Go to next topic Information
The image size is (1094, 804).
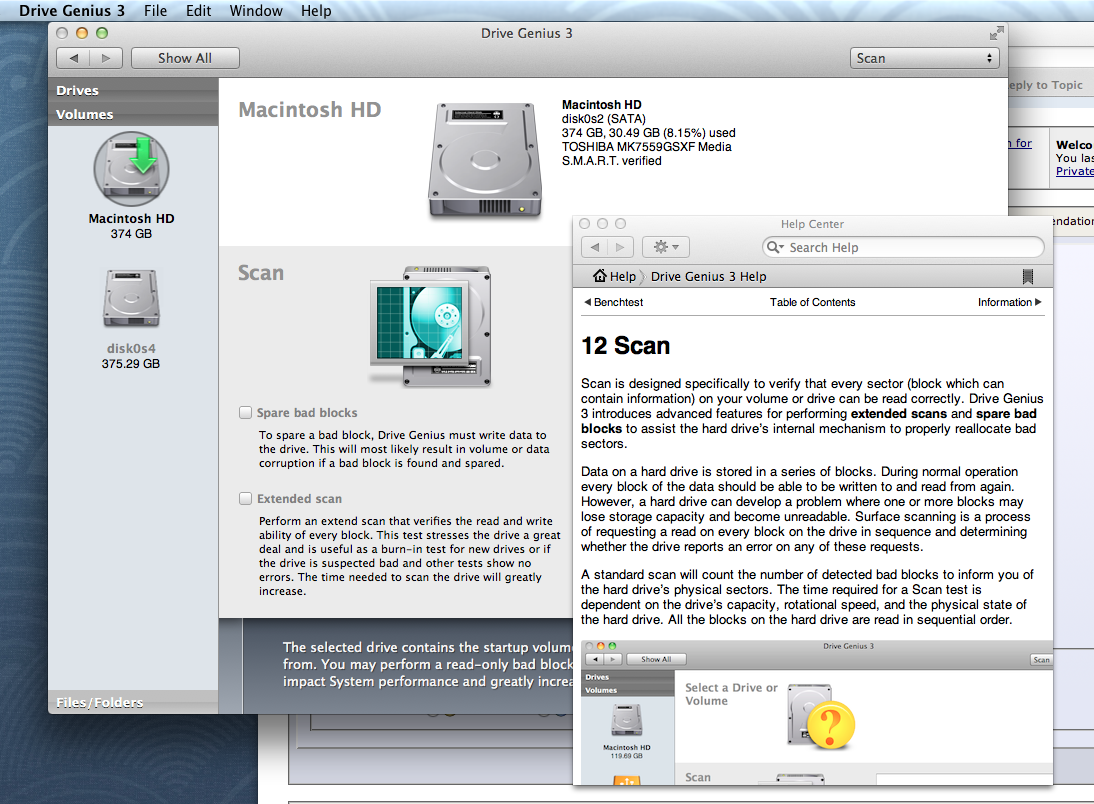pyautogui.click(x=1010, y=302)
